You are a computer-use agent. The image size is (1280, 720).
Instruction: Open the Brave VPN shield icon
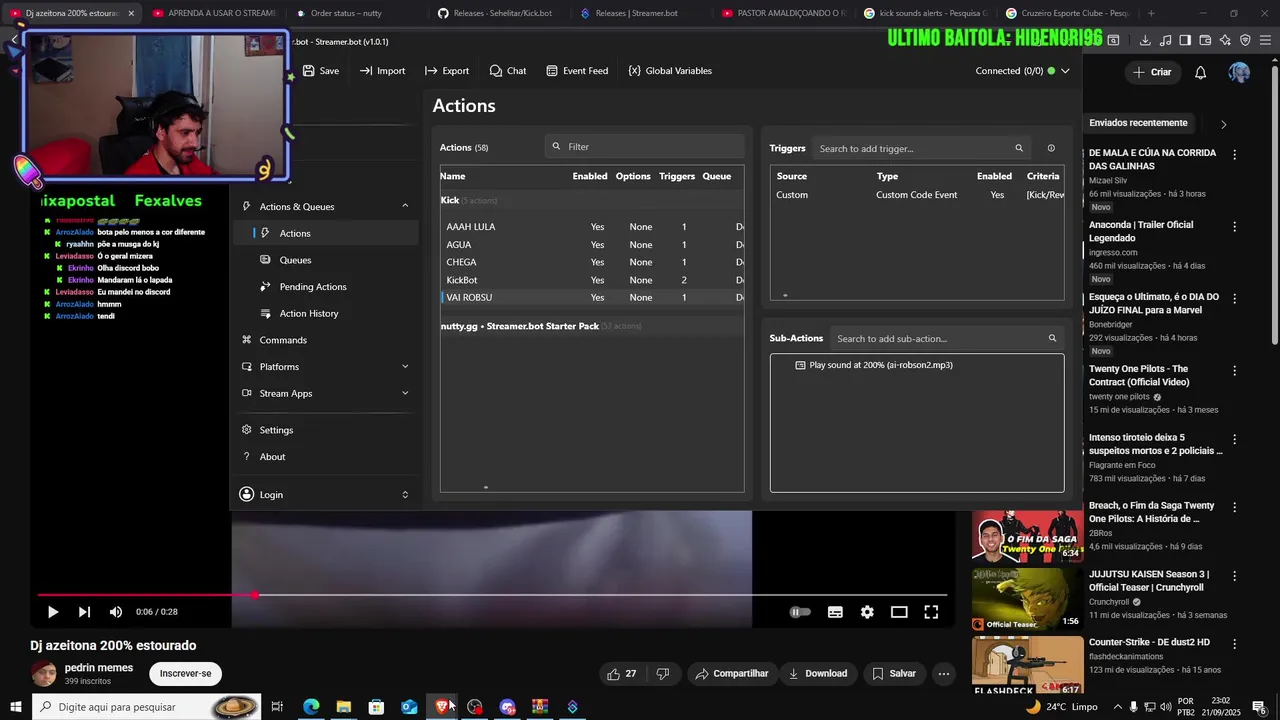pyautogui.click(x=1245, y=40)
